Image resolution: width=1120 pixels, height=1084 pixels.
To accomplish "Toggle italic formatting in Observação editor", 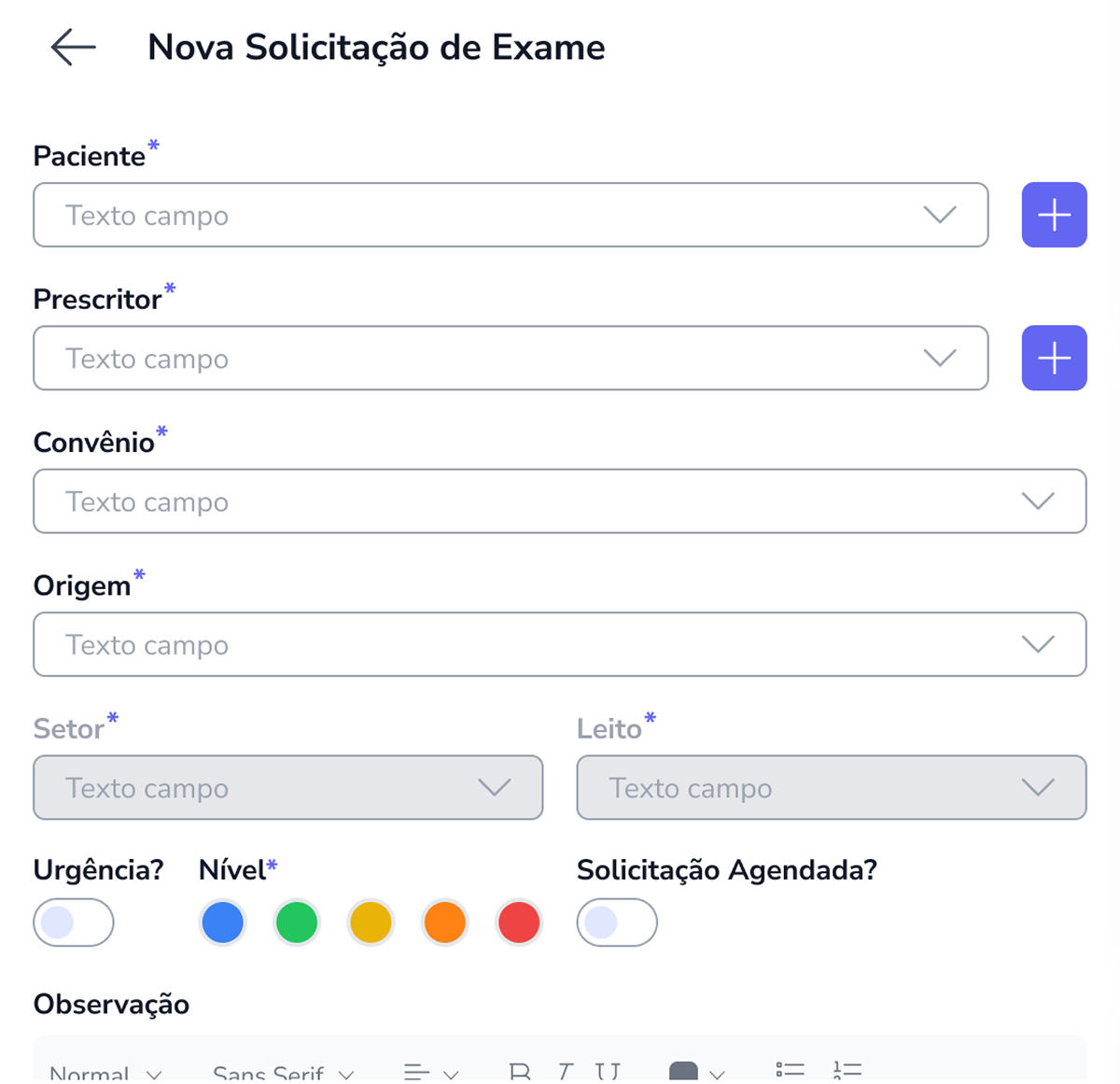I will (565, 1072).
